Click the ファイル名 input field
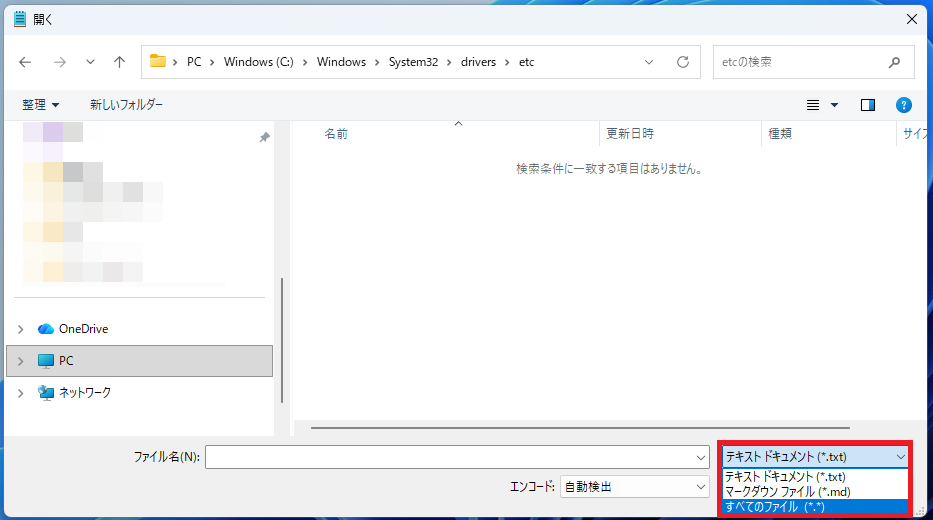 pos(450,457)
